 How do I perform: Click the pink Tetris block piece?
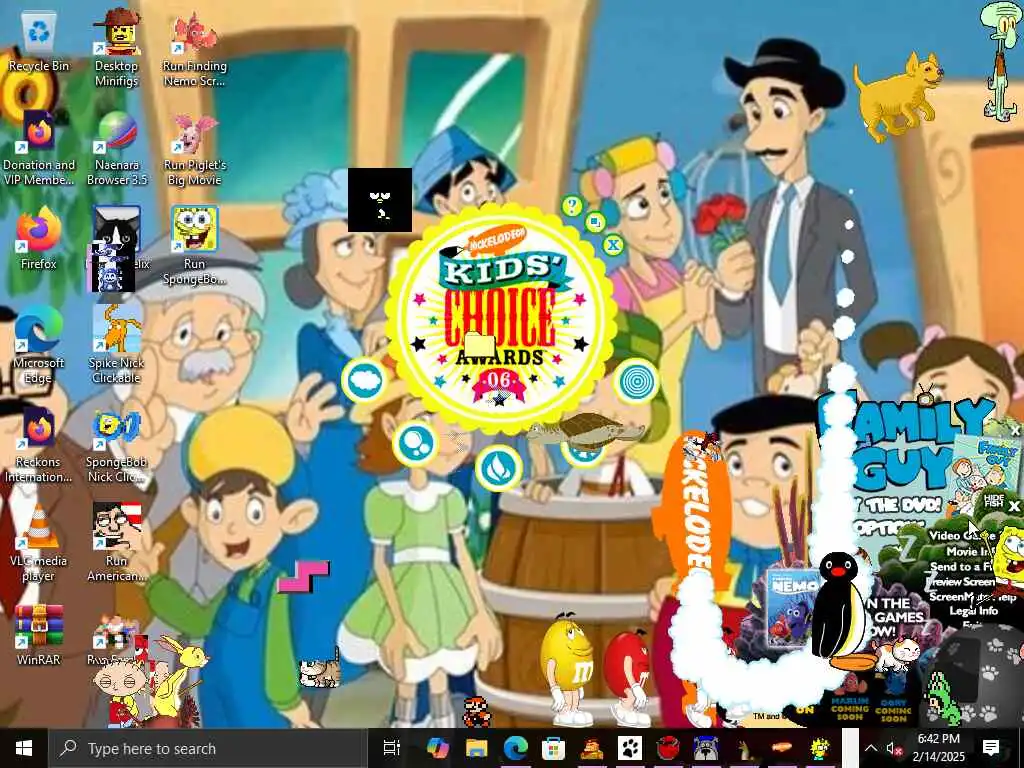[x=303, y=577]
